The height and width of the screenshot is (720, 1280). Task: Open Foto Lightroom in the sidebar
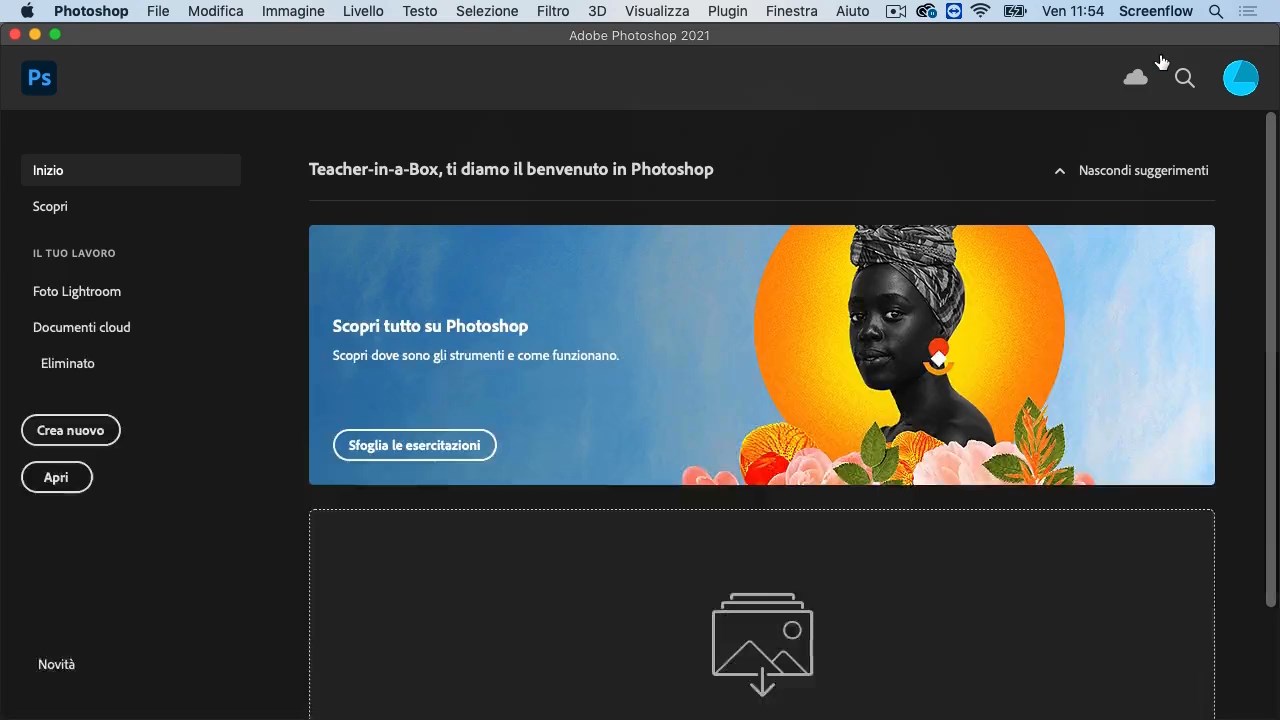point(77,291)
